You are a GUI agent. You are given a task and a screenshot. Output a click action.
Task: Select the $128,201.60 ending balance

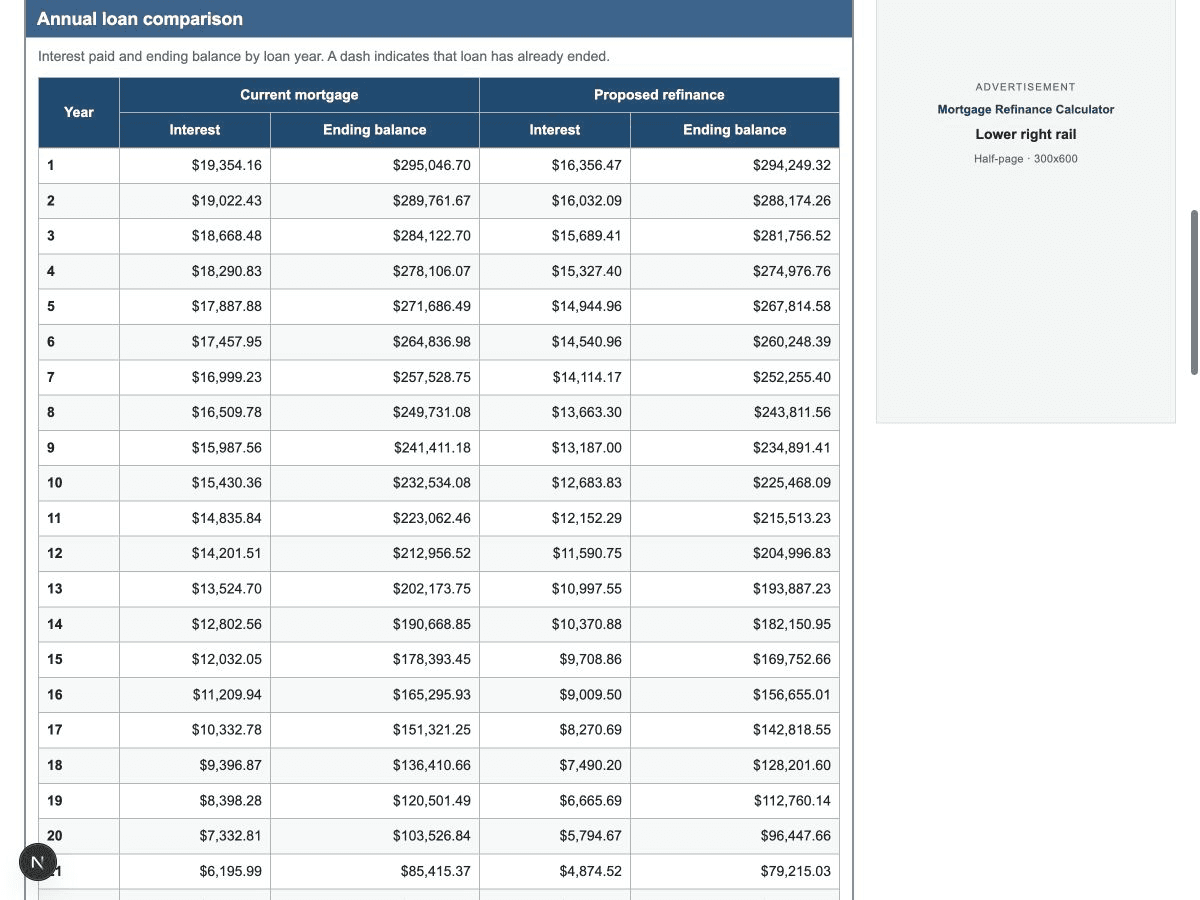click(735, 766)
